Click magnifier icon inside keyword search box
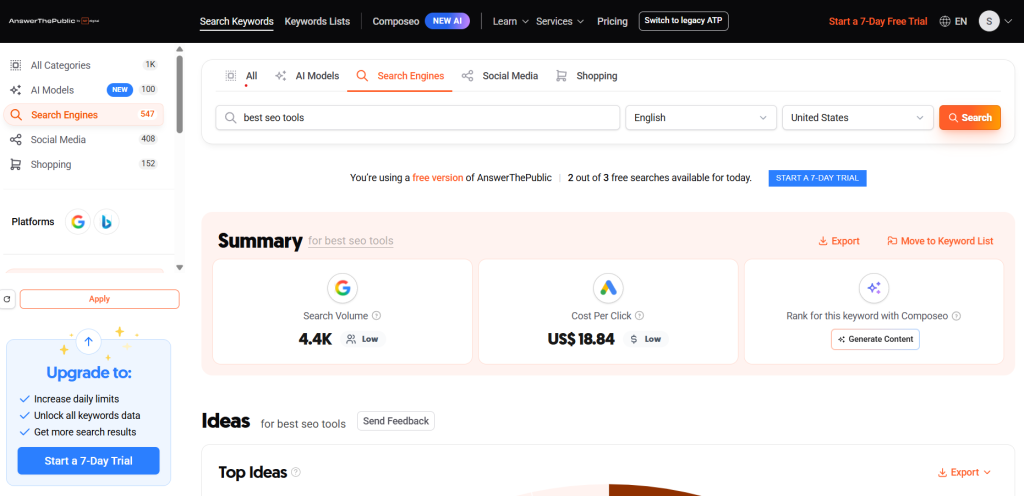The width and height of the screenshot is (1024, 496). click(230, 117)
